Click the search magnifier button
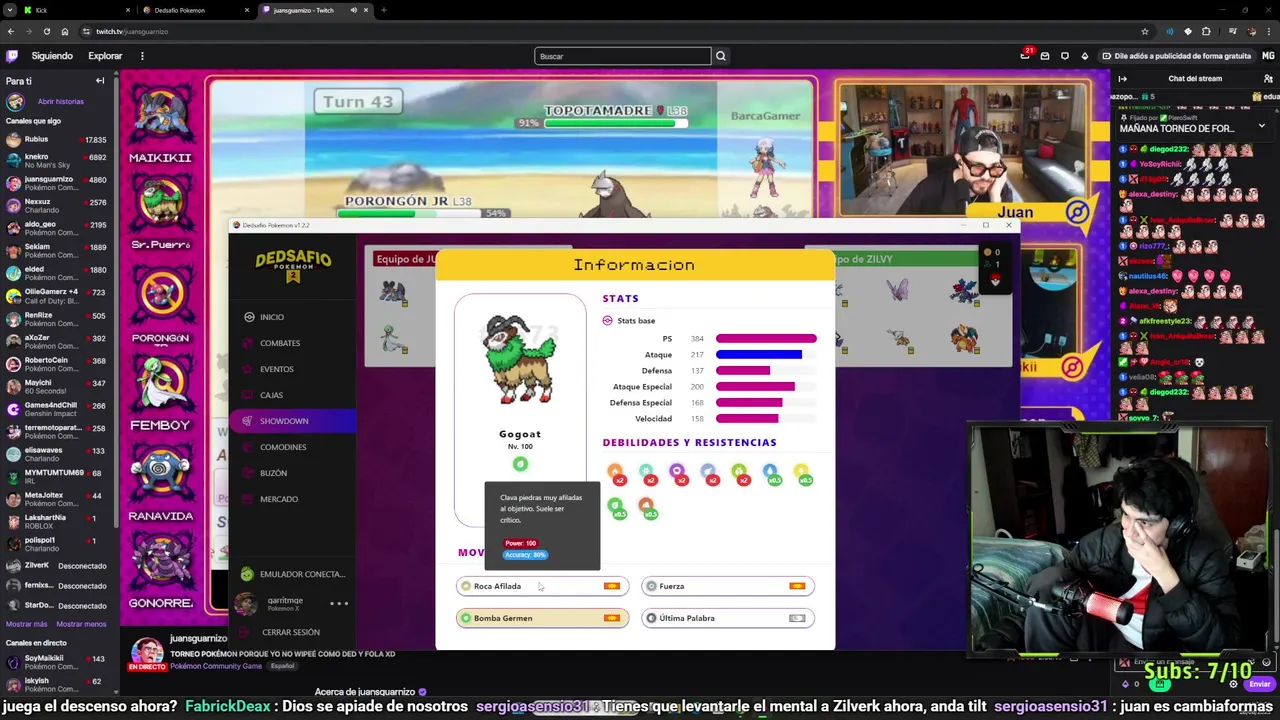The height and width of the screenshot is (720, 1280). click(720, 56)
